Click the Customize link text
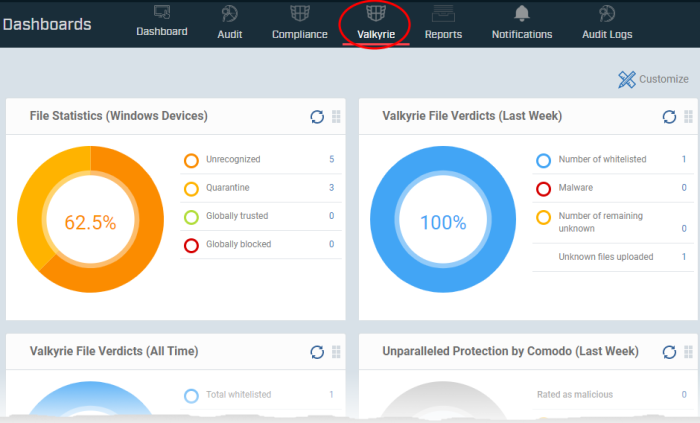The width and height of the screenshot is (700, 423). click(x=664, y=79)
